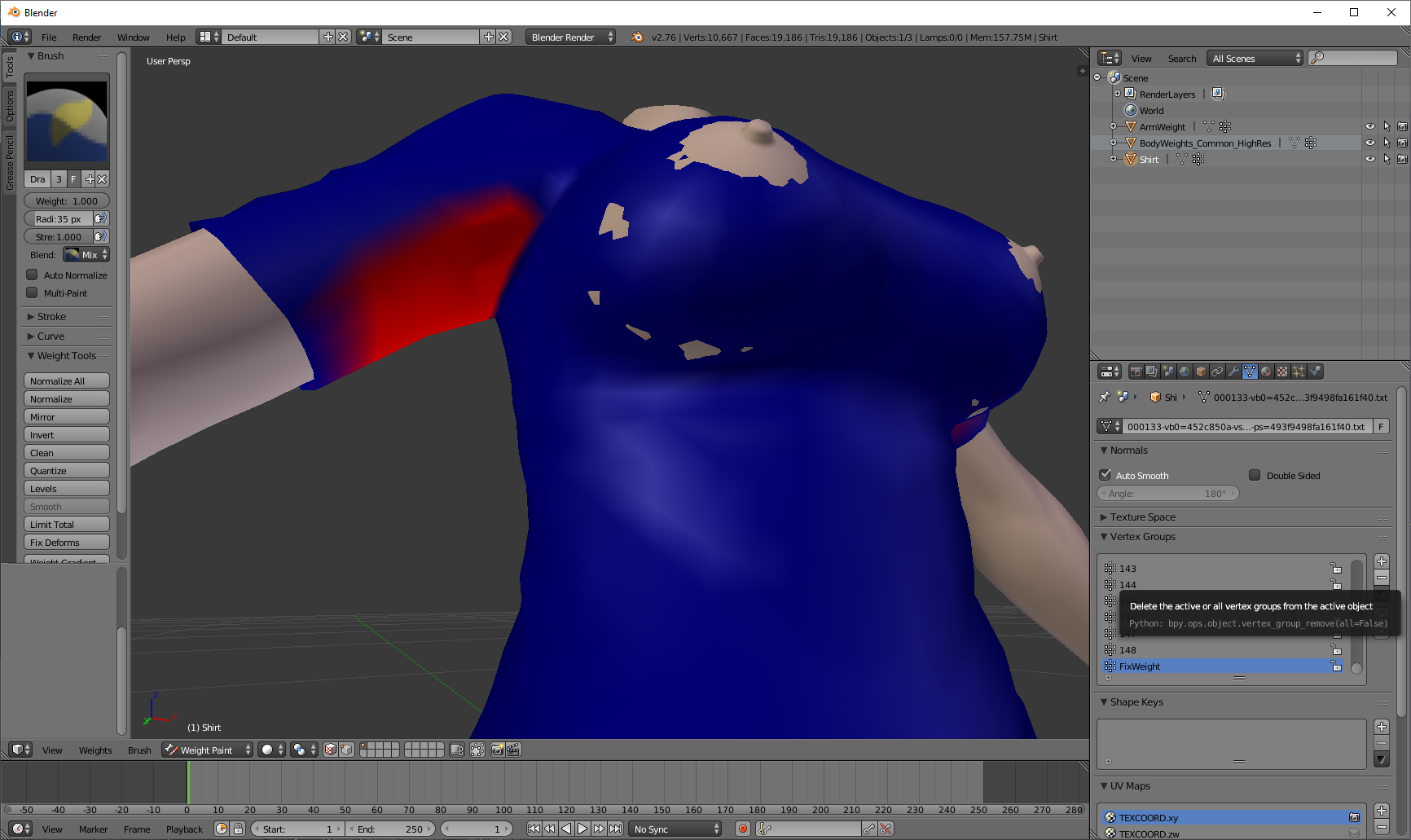Open the timeline Marker menu
The height and width of the screenshot is (840, 1411).
pyautogui.click(x=93, y=829)
